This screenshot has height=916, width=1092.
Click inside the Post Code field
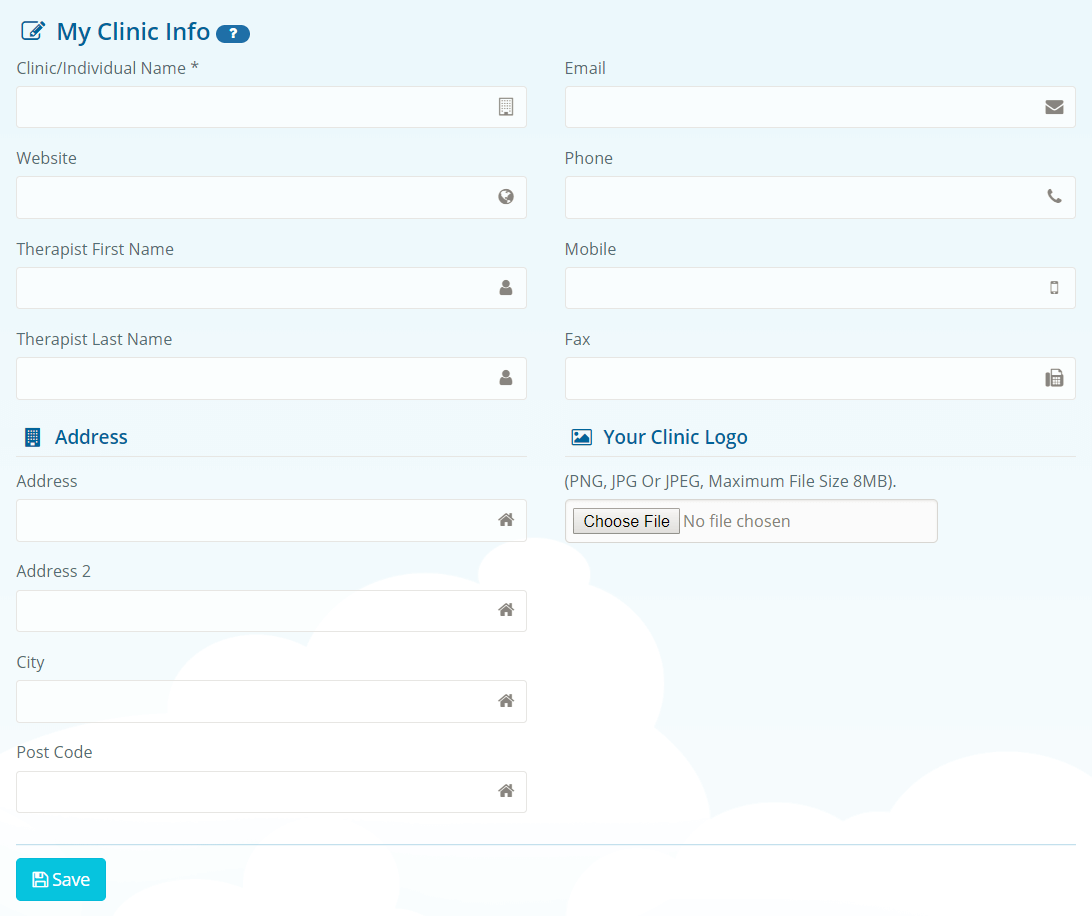(x=250, y=792)
